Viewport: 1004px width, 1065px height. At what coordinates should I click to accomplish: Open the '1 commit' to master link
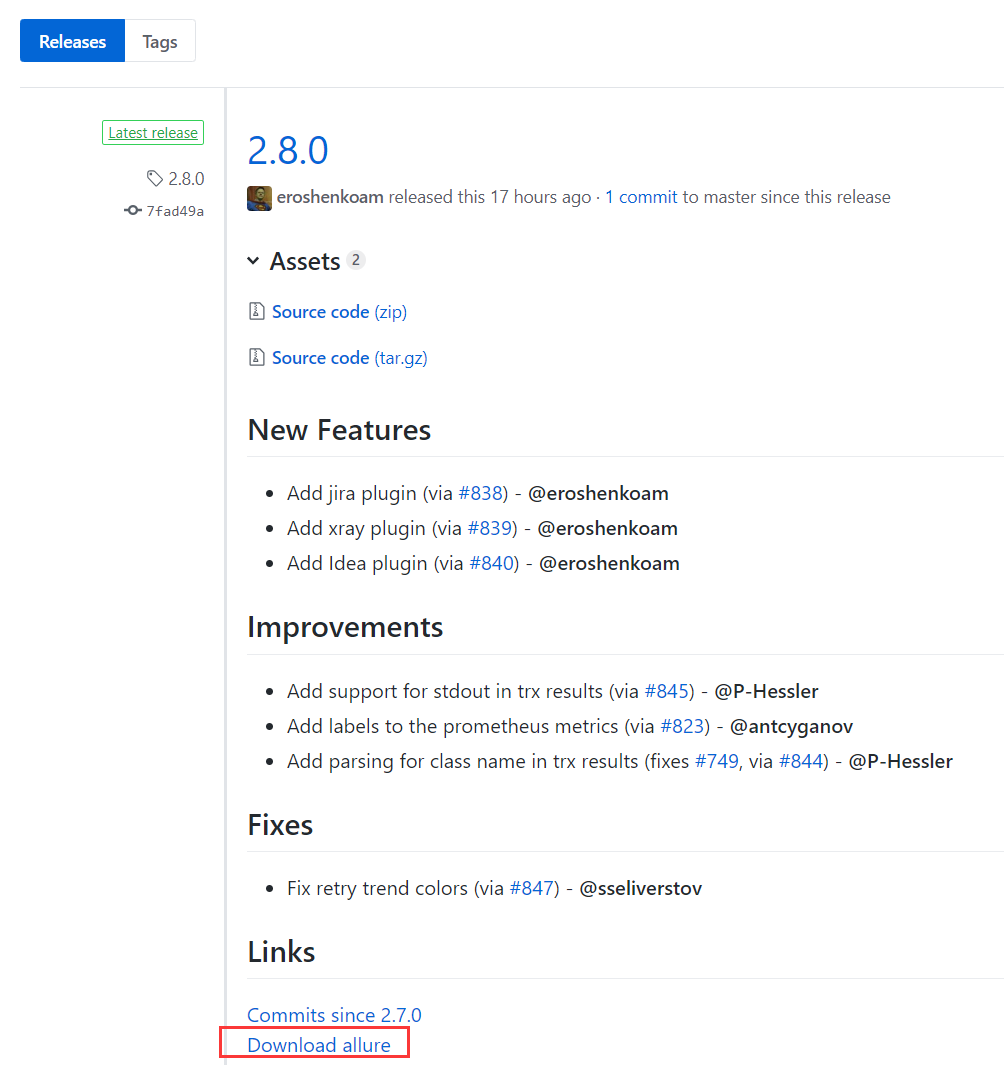[x=641, y=197]
